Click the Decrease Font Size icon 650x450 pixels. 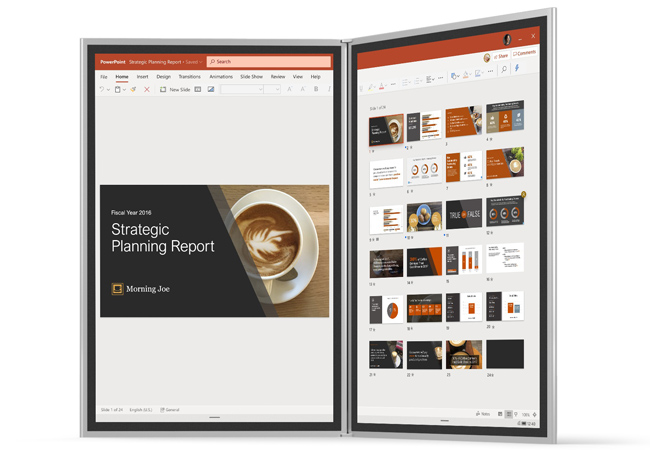[x=303, y=89]
